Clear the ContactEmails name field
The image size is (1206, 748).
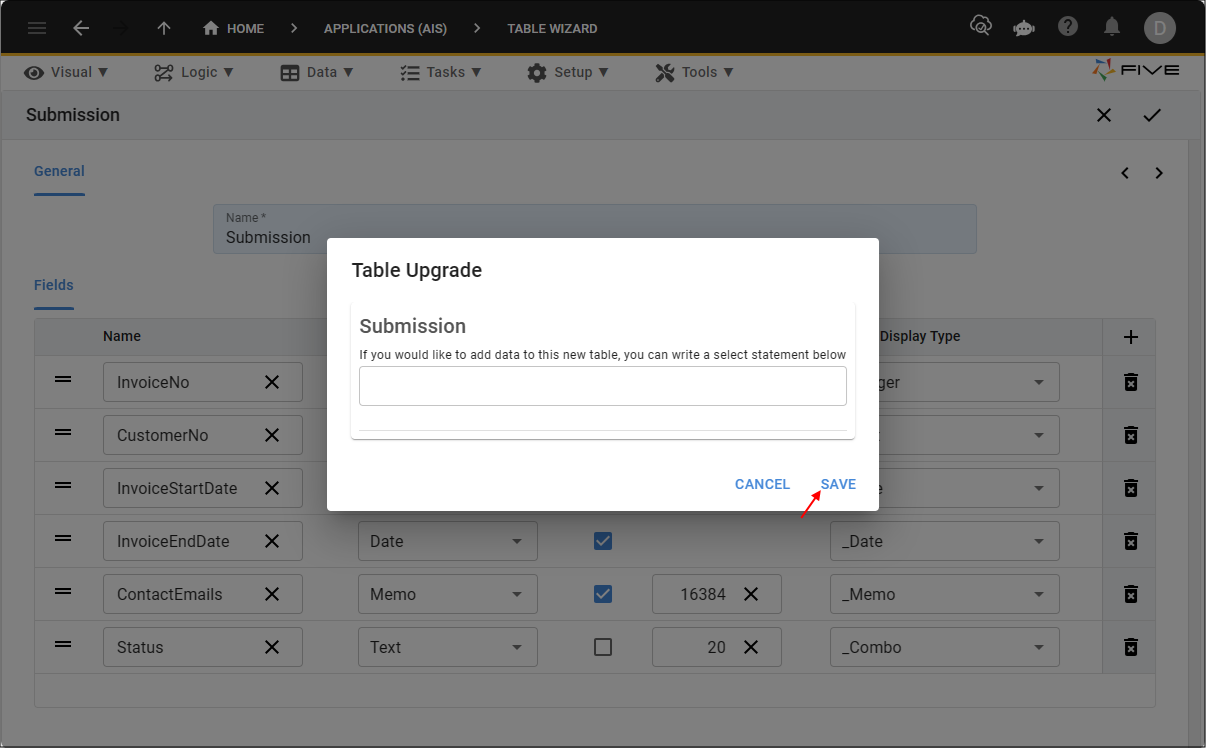coord(271,594)
